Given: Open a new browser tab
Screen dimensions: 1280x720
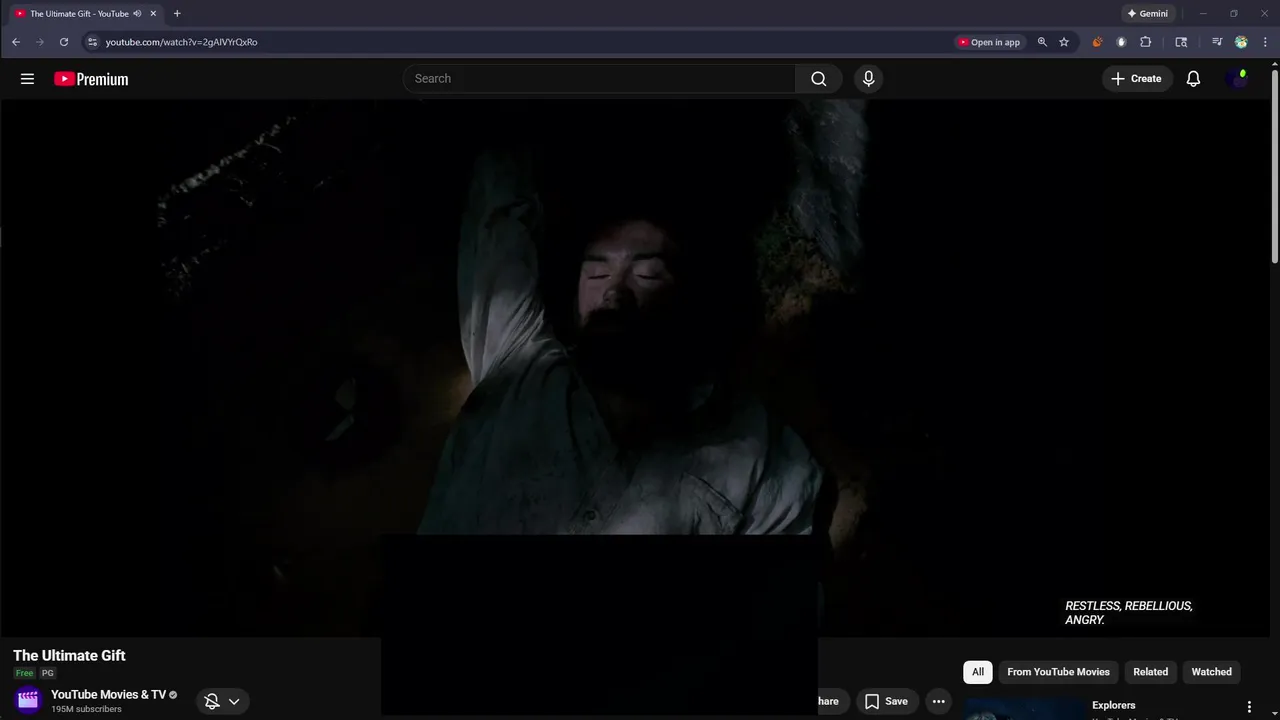Looking at the screenshot, I should 177,14.
